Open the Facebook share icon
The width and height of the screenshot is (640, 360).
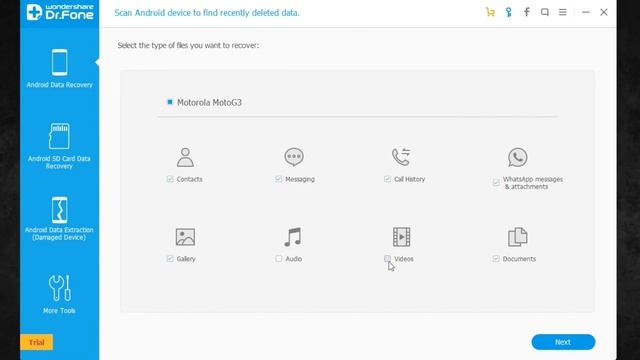[x=527, y=12]
